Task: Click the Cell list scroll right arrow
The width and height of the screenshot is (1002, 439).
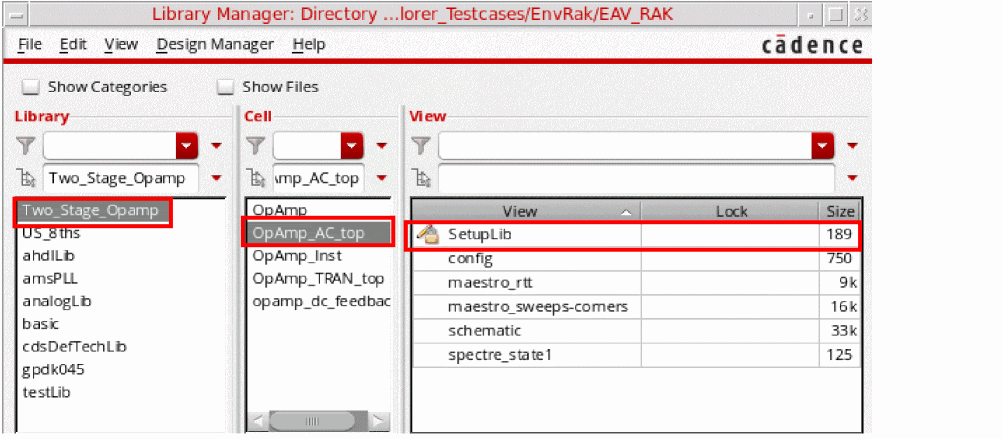Action: tap(379, 421)
